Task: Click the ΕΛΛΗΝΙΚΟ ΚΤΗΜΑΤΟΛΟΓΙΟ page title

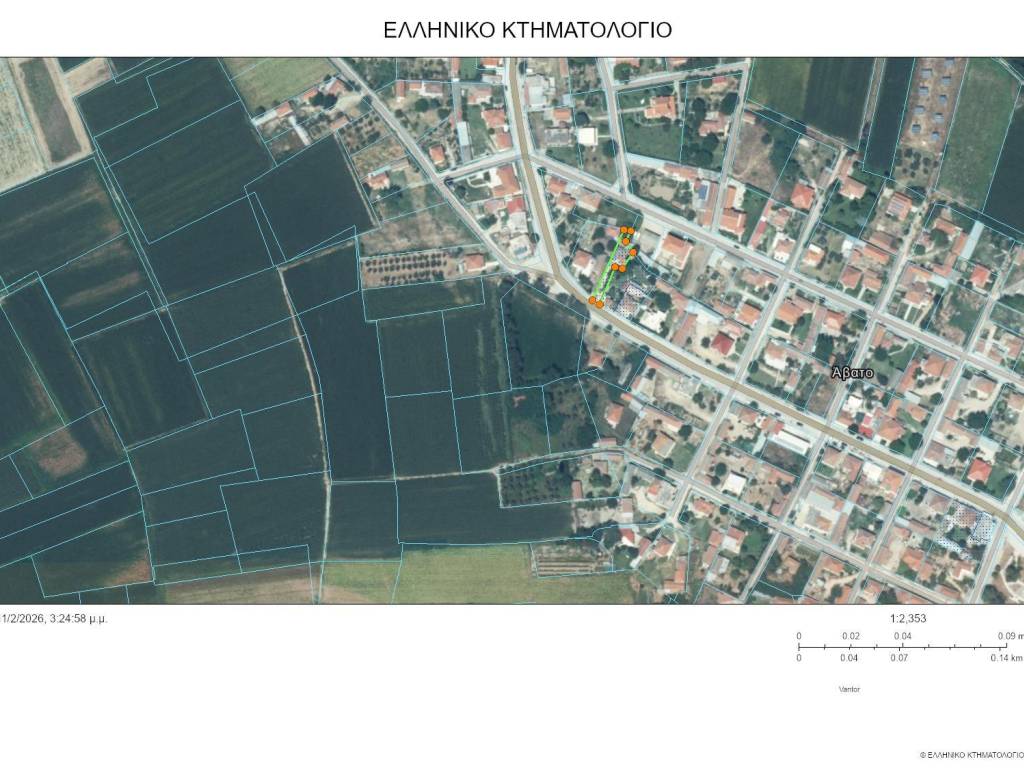Action: coord(527,30)
